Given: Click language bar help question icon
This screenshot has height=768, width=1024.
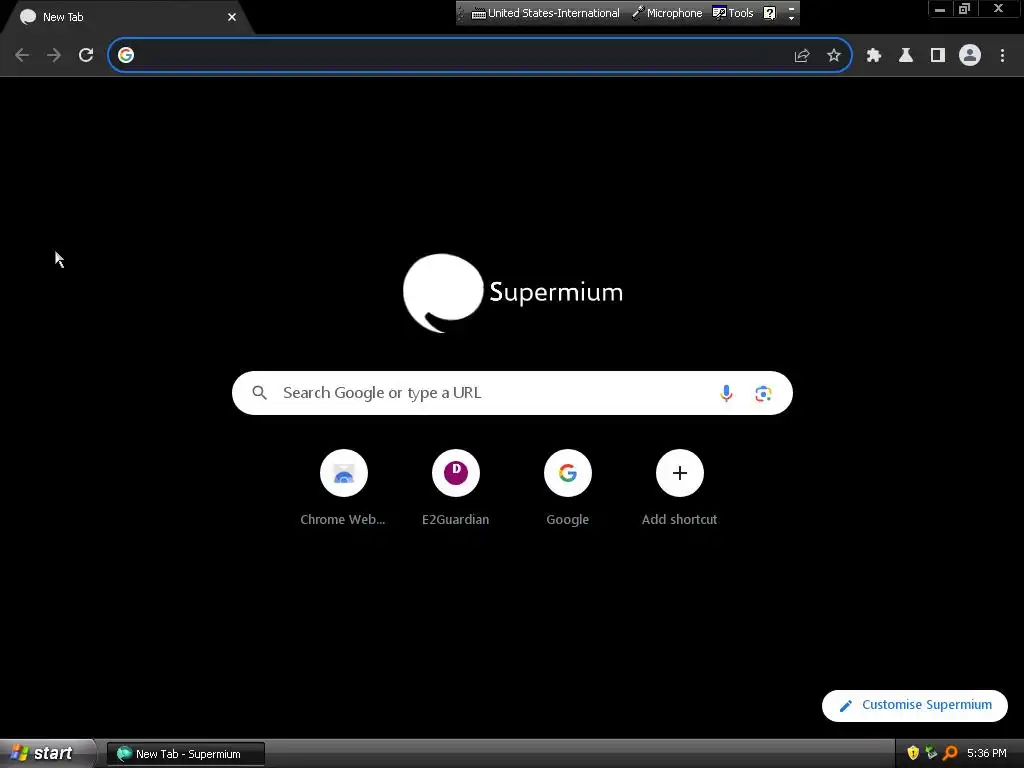Looking at the screenshot, I should [770, 13].
